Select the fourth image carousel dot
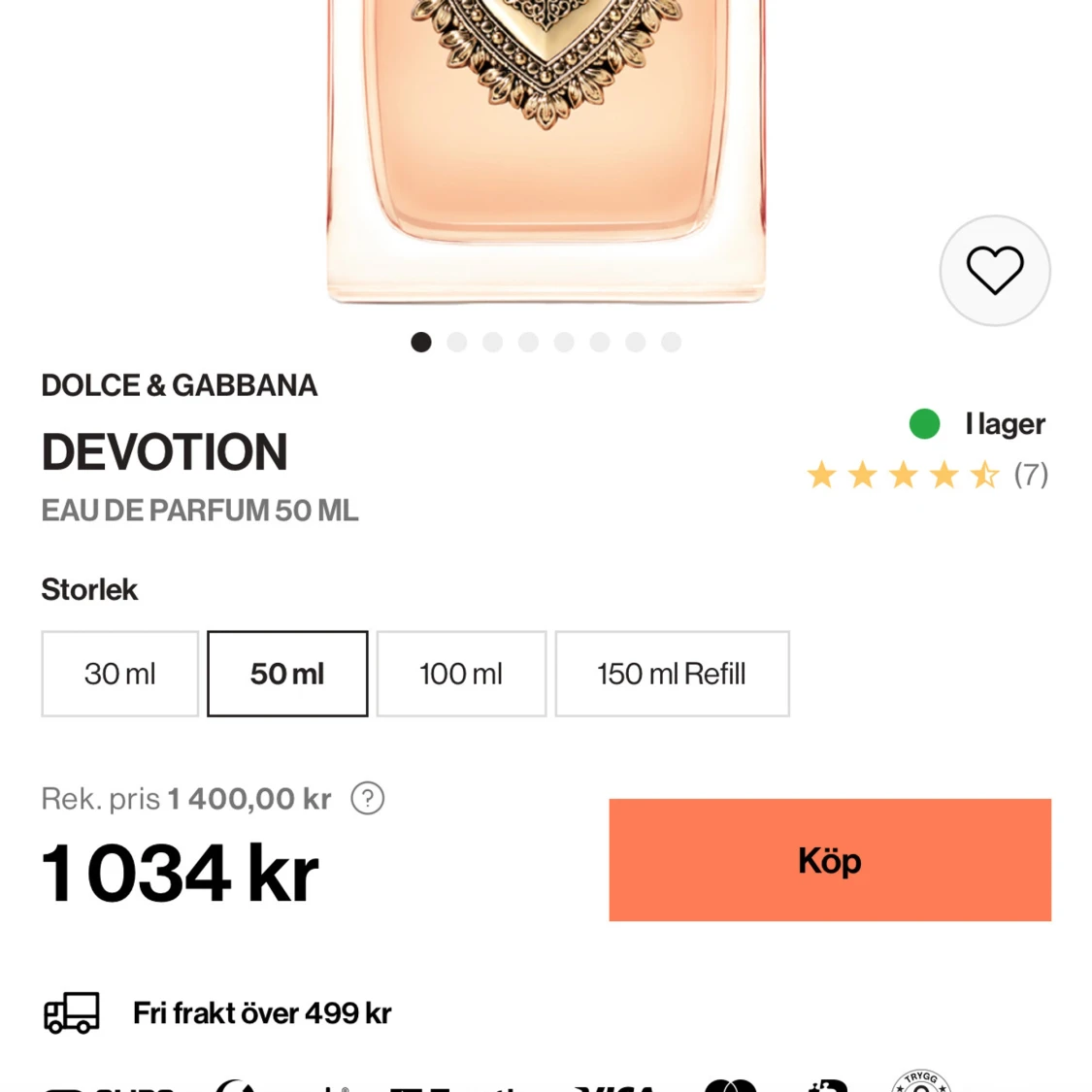The image size is (1092, 1092). coord(528,342)
